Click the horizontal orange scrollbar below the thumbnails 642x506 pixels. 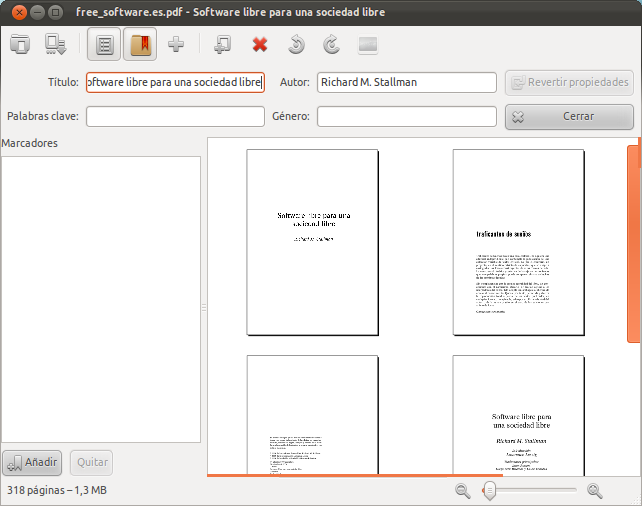click(355, 475)
